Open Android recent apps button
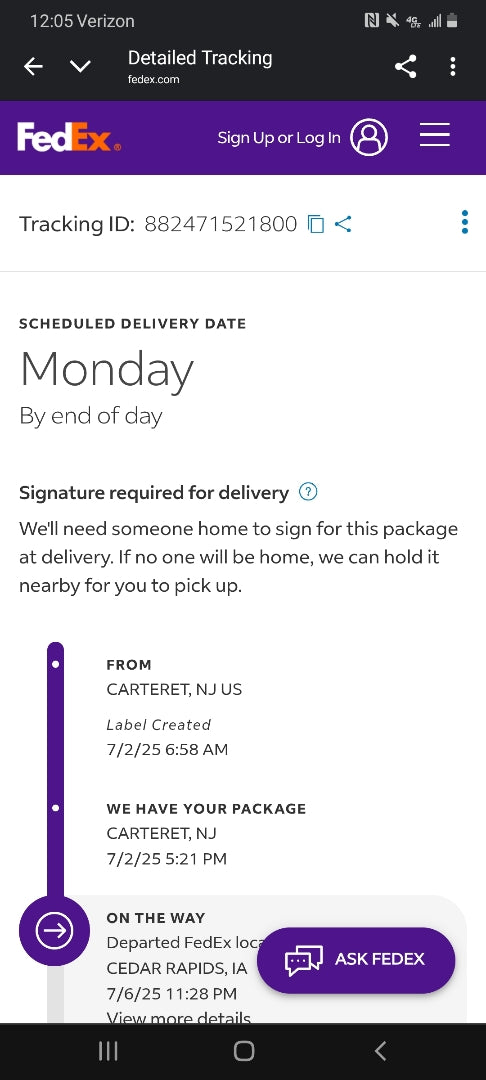 pyautogui.click(x=108, y=1051)
